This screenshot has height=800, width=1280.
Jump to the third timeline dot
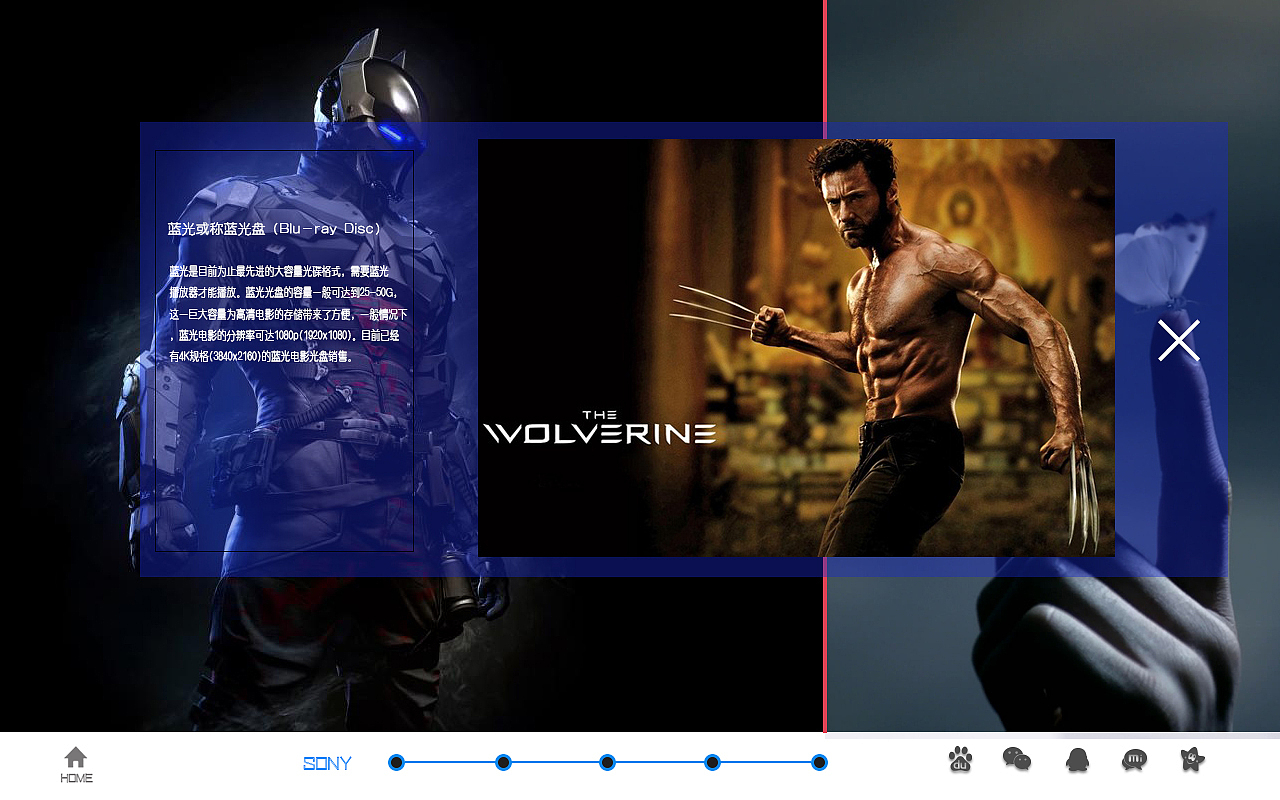coord(607,763)
